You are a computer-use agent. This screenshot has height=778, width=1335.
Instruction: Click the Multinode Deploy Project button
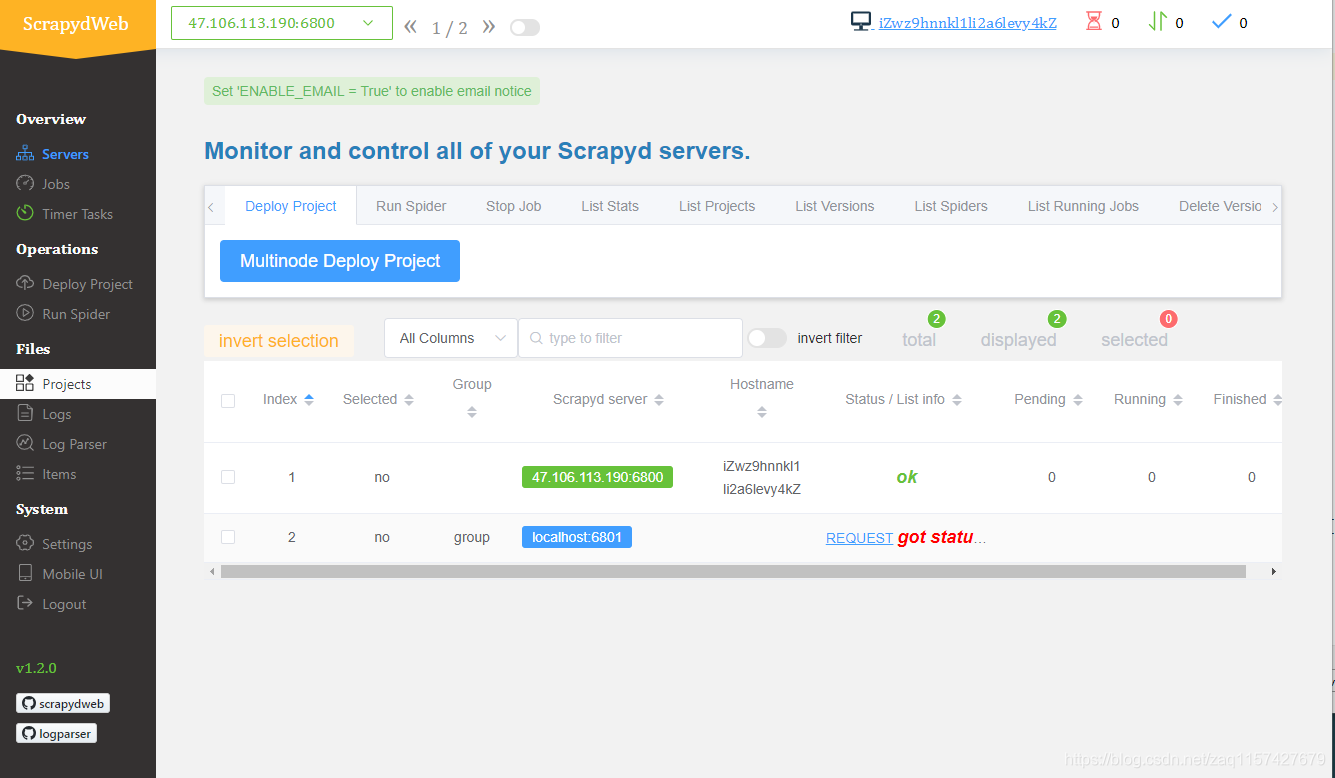click(x=340, y=261)
